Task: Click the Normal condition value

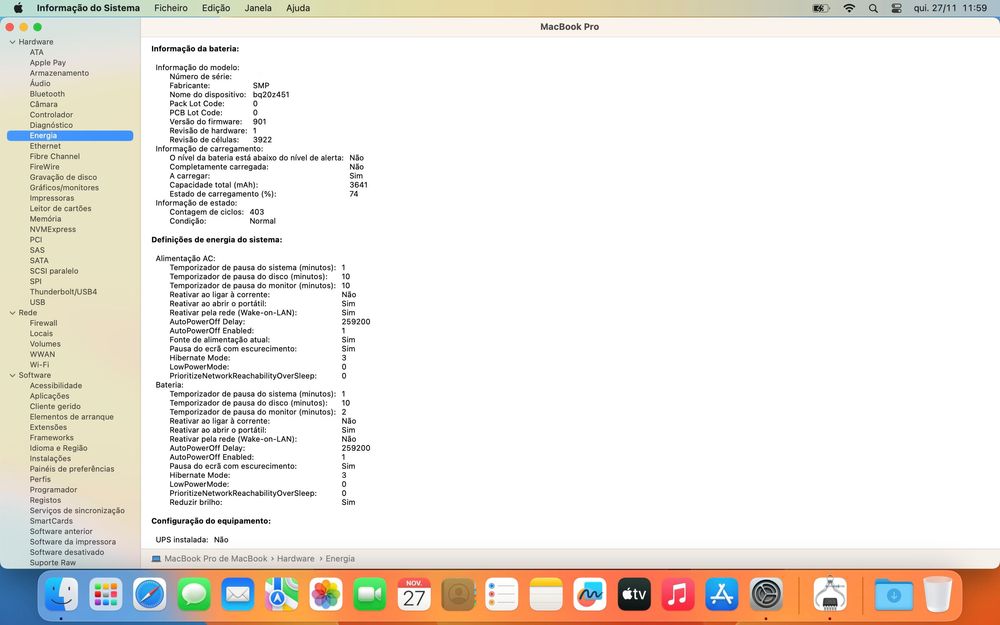Action: [262, 221]
